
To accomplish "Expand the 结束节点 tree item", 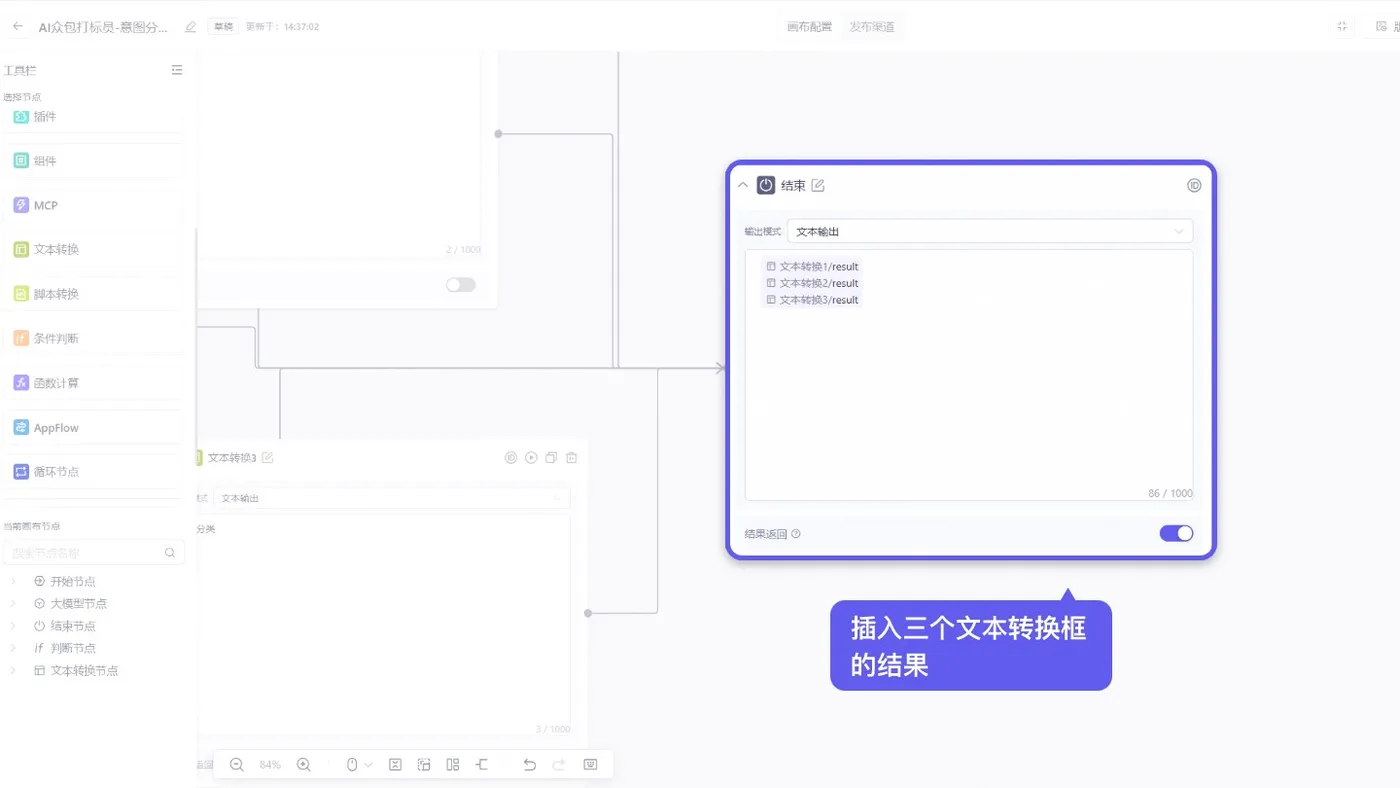I will click(13, 626).
